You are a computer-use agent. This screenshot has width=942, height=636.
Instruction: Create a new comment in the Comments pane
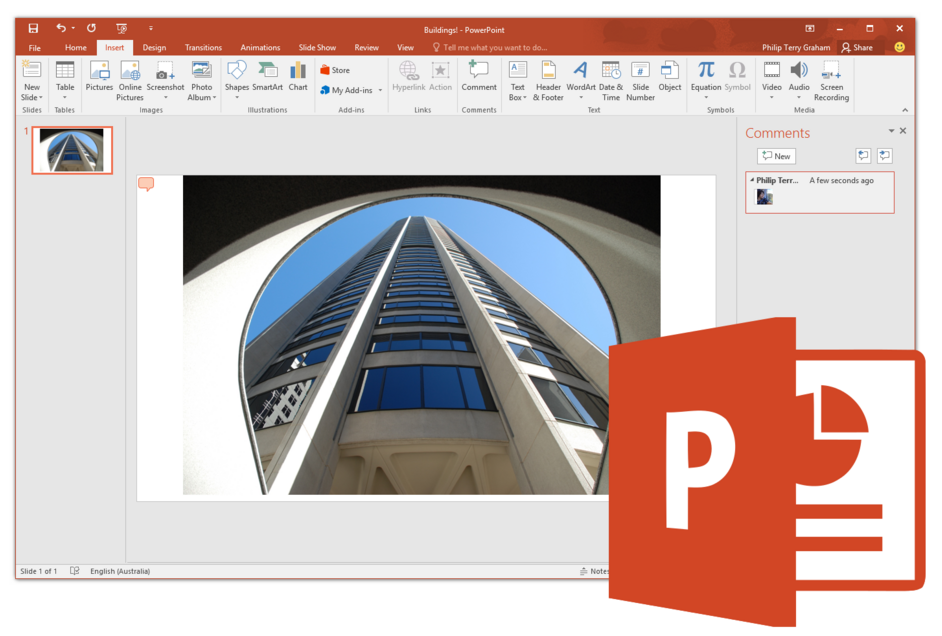776,155
